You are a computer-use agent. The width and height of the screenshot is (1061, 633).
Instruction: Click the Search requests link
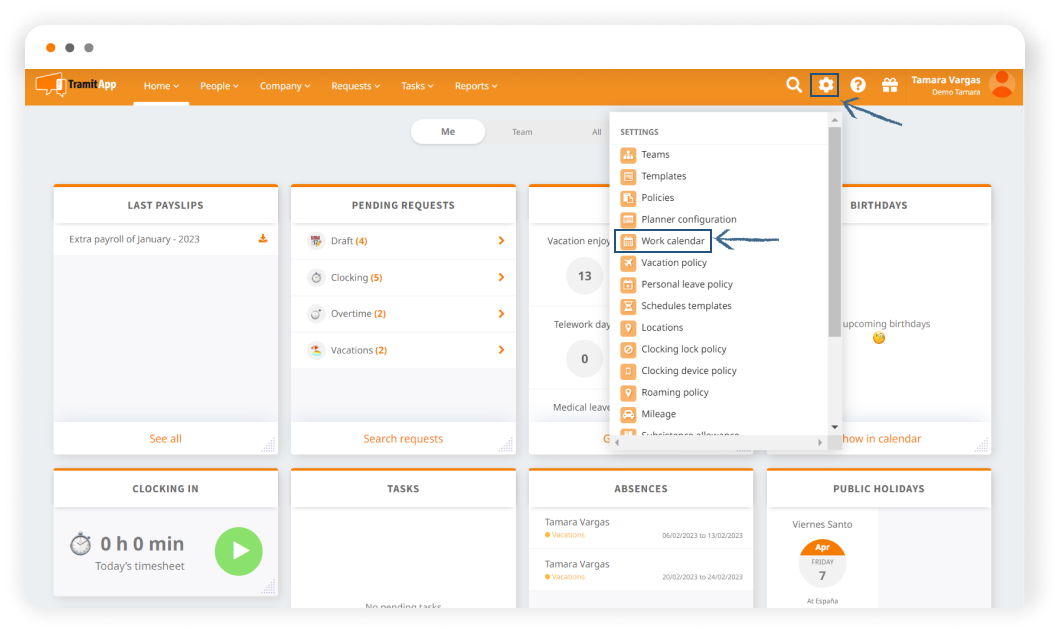point(403,439)
